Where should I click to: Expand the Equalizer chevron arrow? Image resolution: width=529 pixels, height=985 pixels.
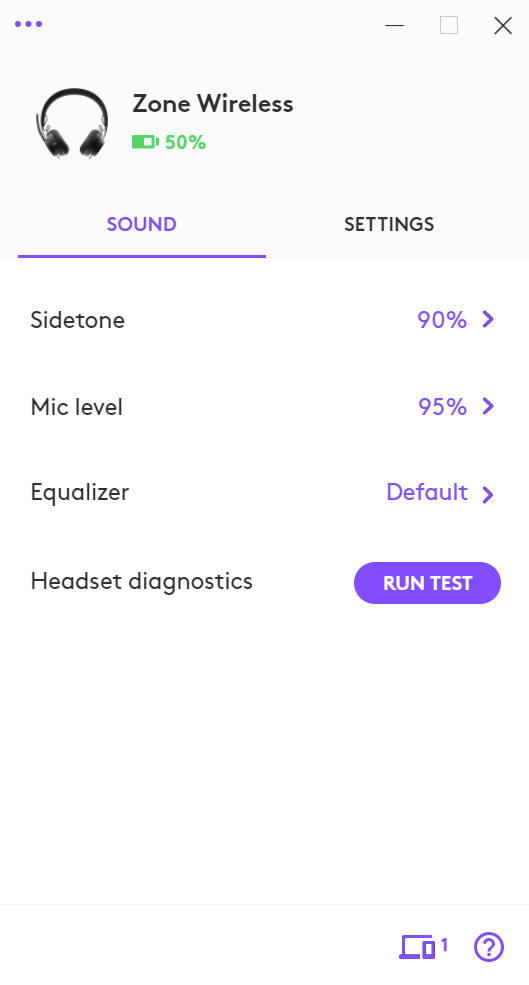pyautogui.click(x=488, y=494)
